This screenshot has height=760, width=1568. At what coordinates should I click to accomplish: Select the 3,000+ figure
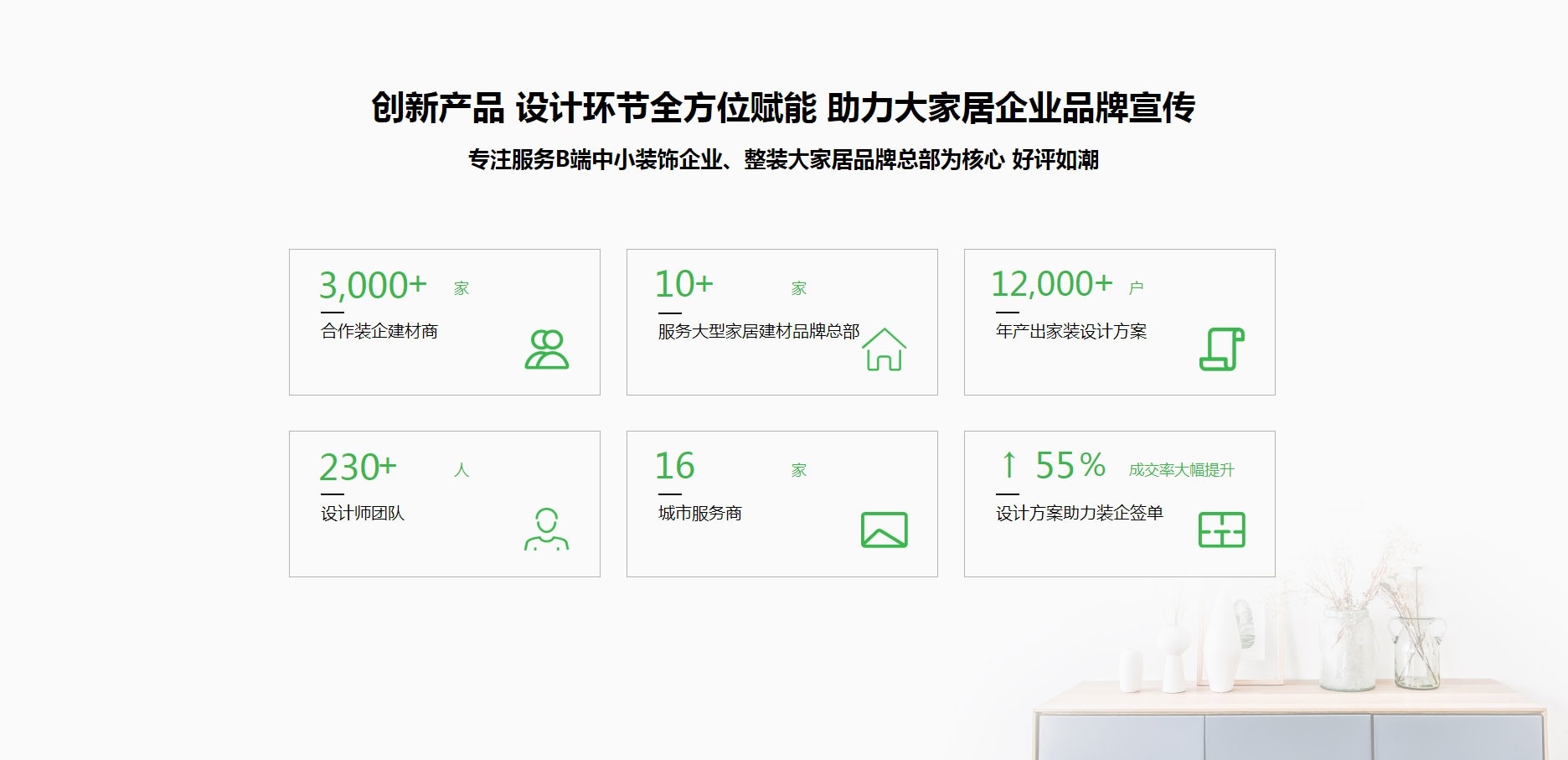pyautogui.click(x=373, y=285)
